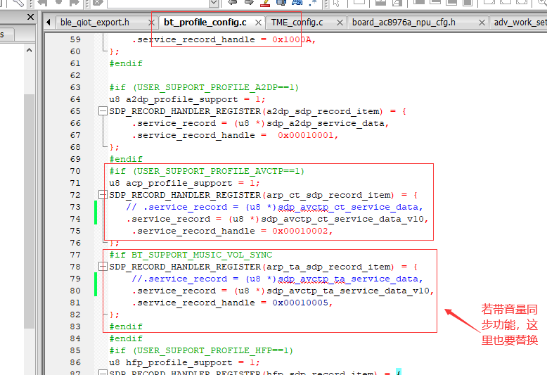Click the highlighter marker toolbar icon
The image size is (548, 375).
click(265, 3)
